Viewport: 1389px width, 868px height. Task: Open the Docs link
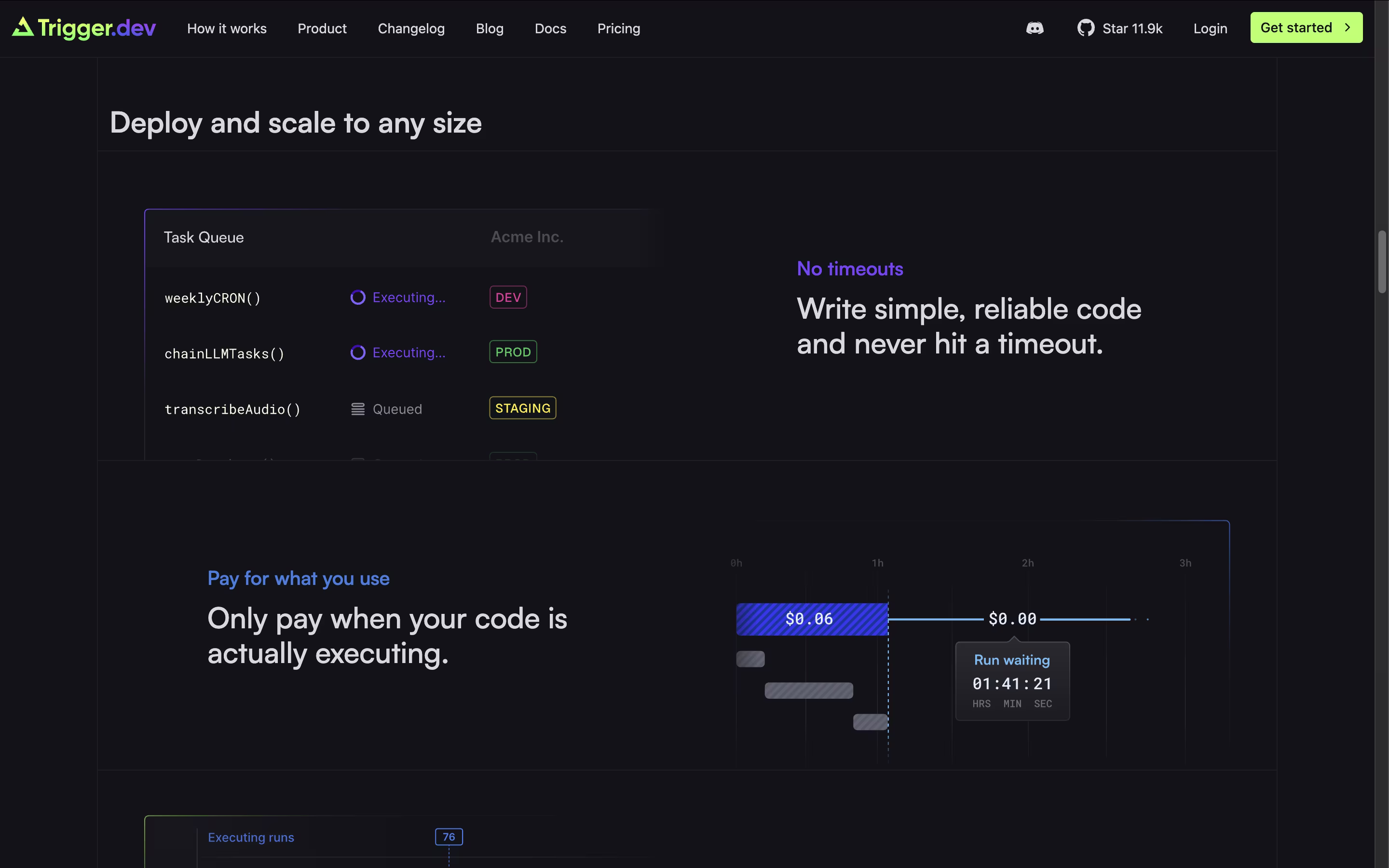pyautogui.click(x=550, y=28)
